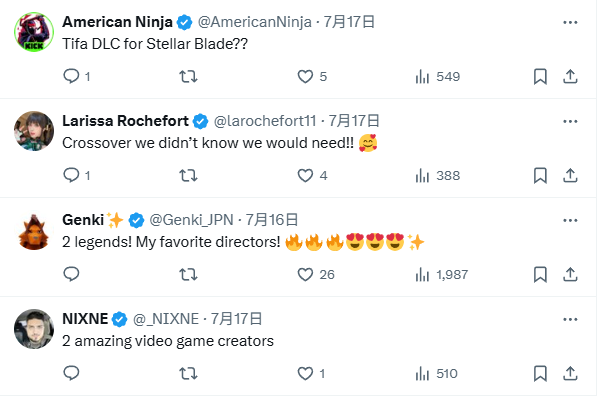Open Genki's avatar thumbnail
Image resolution: width=597 pixels, height=396 pixels.
click(x=34, y=230)
